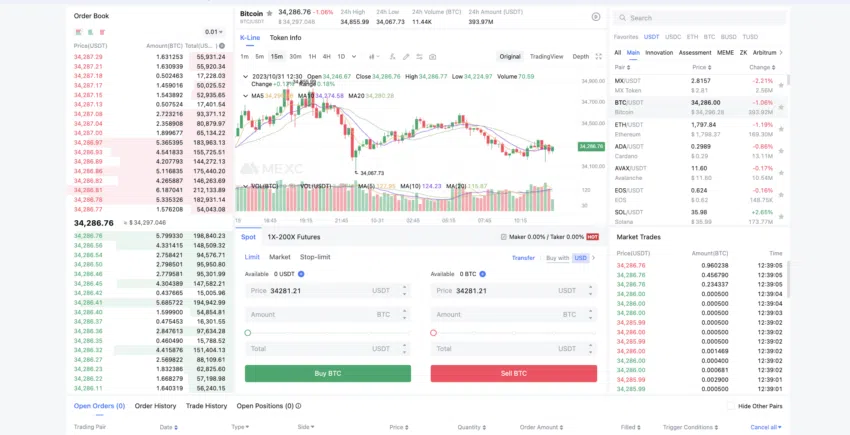Click the order book total column settings icon
Image resolution: width=850 pixels, height=435 pixels.
[222, 46]
